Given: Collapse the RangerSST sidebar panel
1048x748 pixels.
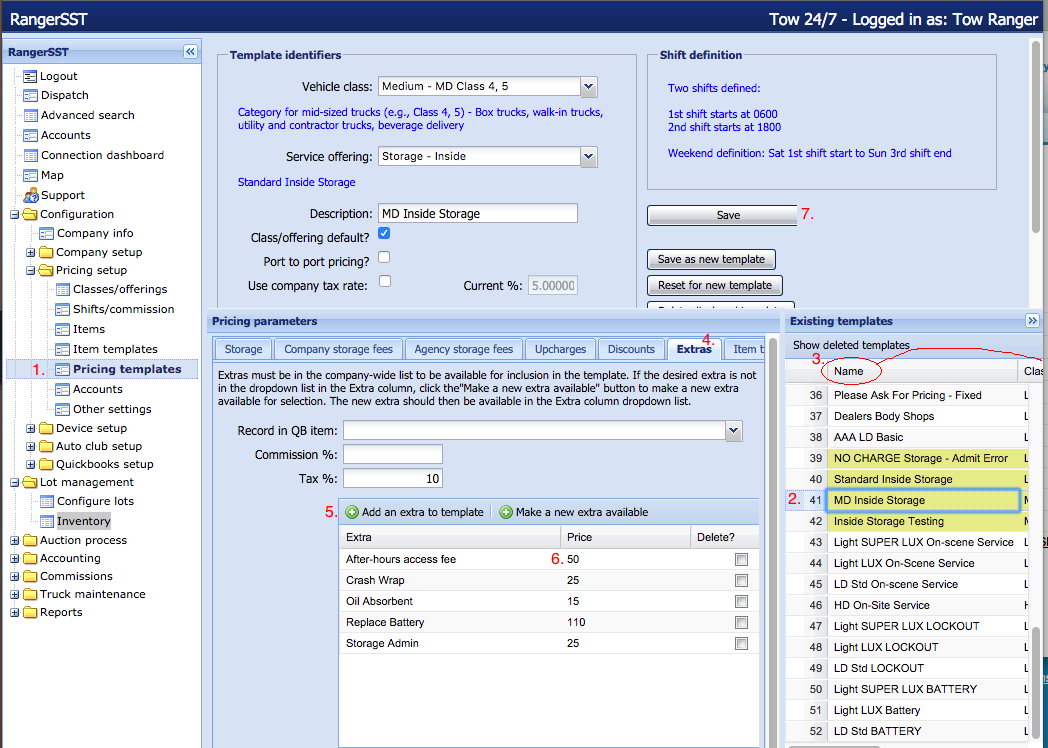Looking at the screenshot, I should coord(190,52).
